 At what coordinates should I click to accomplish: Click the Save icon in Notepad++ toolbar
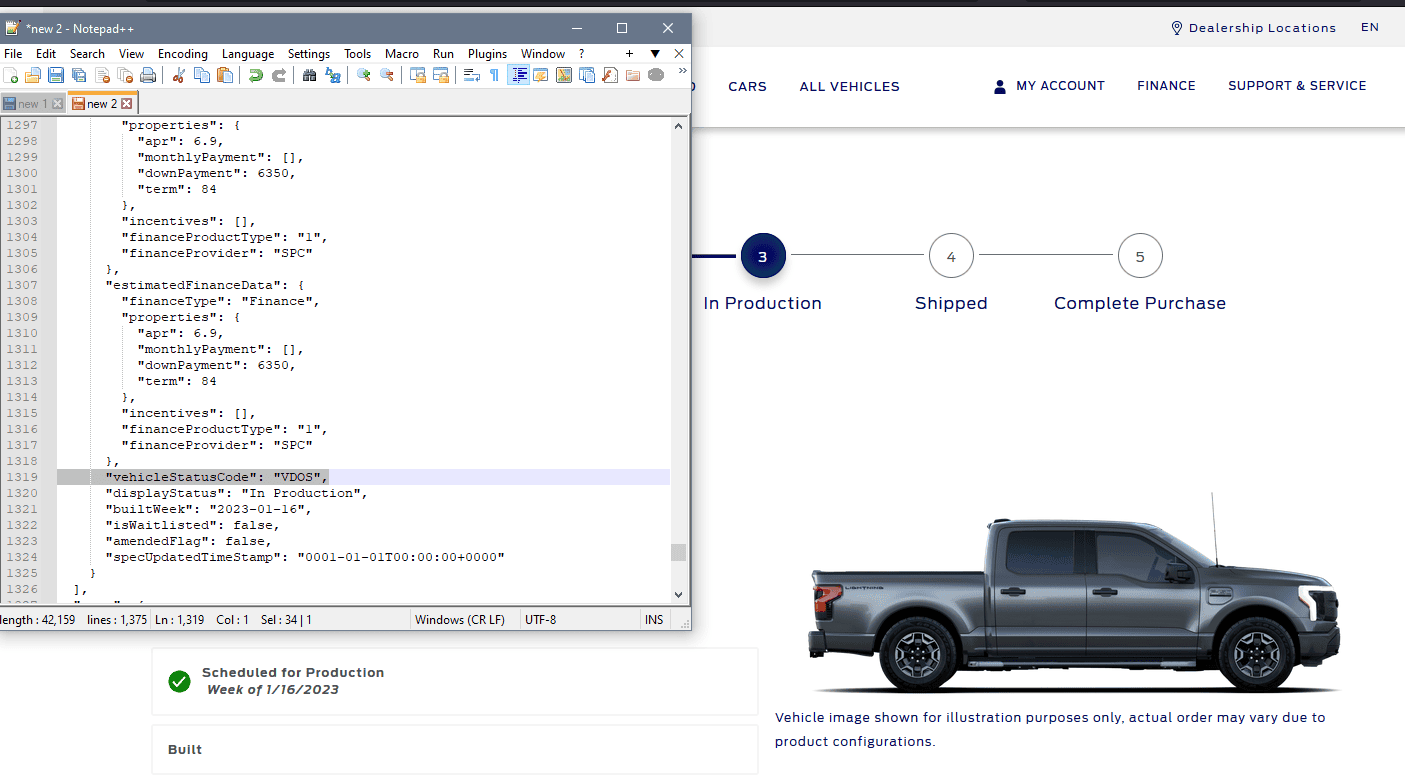56,76
